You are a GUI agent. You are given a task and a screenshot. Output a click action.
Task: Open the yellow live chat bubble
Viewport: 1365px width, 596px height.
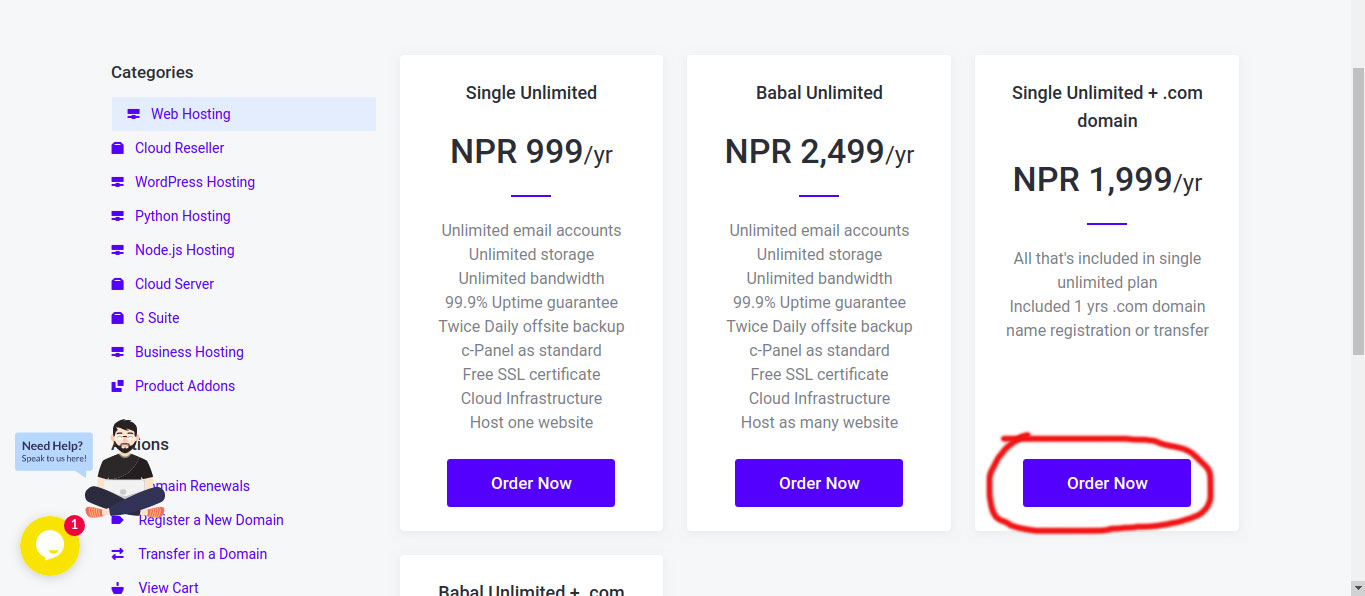pyautogui.click(x=49, y=545)
